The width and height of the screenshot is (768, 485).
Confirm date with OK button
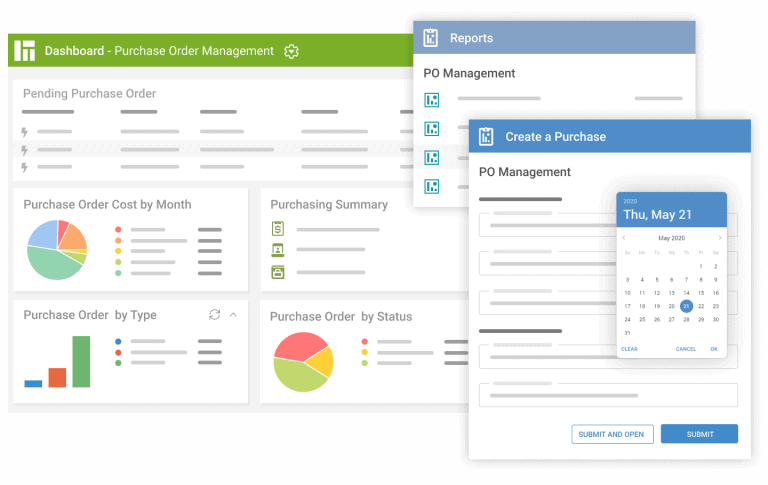(x=714, y=349)
